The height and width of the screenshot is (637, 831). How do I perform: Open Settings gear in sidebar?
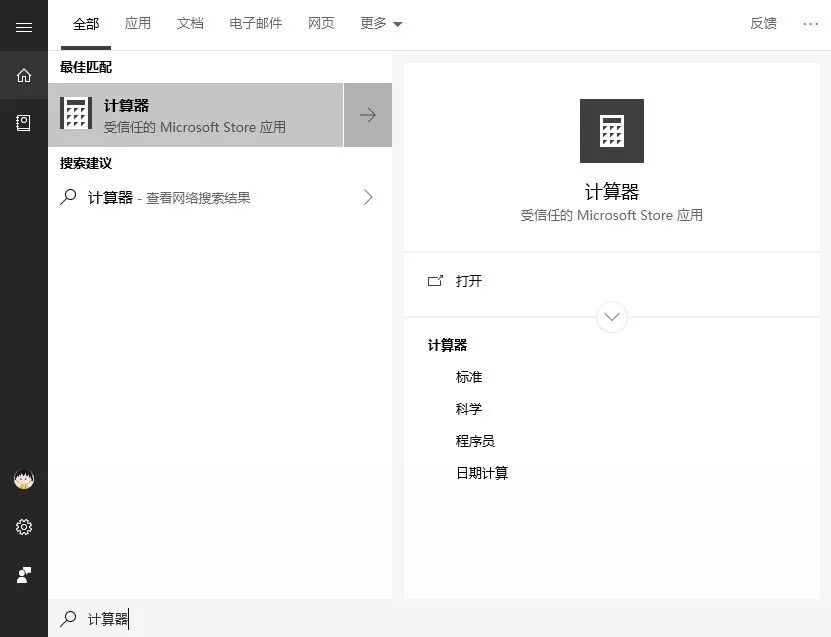pyautogui.click(x=24, y=527)
